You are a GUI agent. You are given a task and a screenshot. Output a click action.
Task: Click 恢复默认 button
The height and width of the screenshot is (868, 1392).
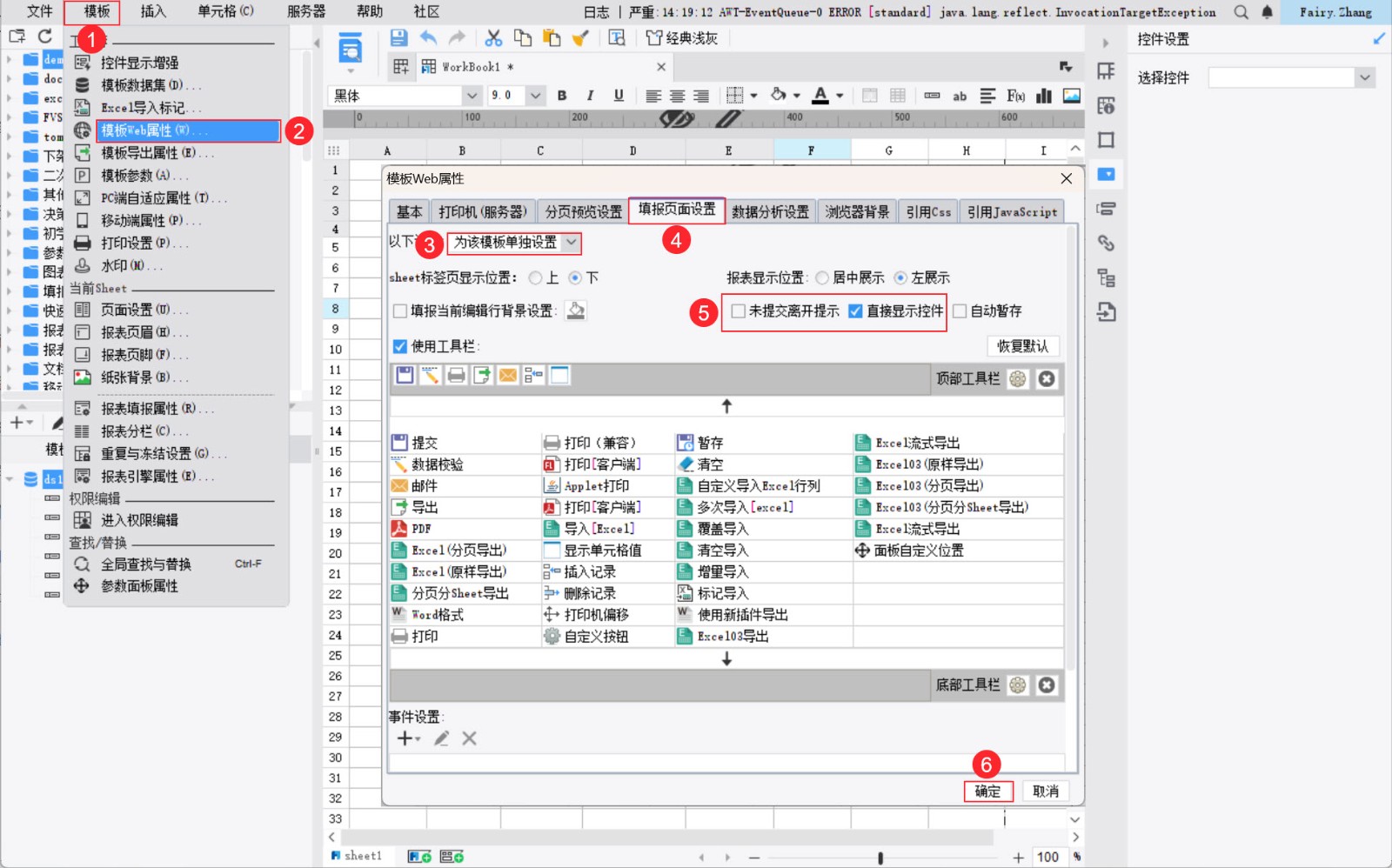pos(1023,346)
